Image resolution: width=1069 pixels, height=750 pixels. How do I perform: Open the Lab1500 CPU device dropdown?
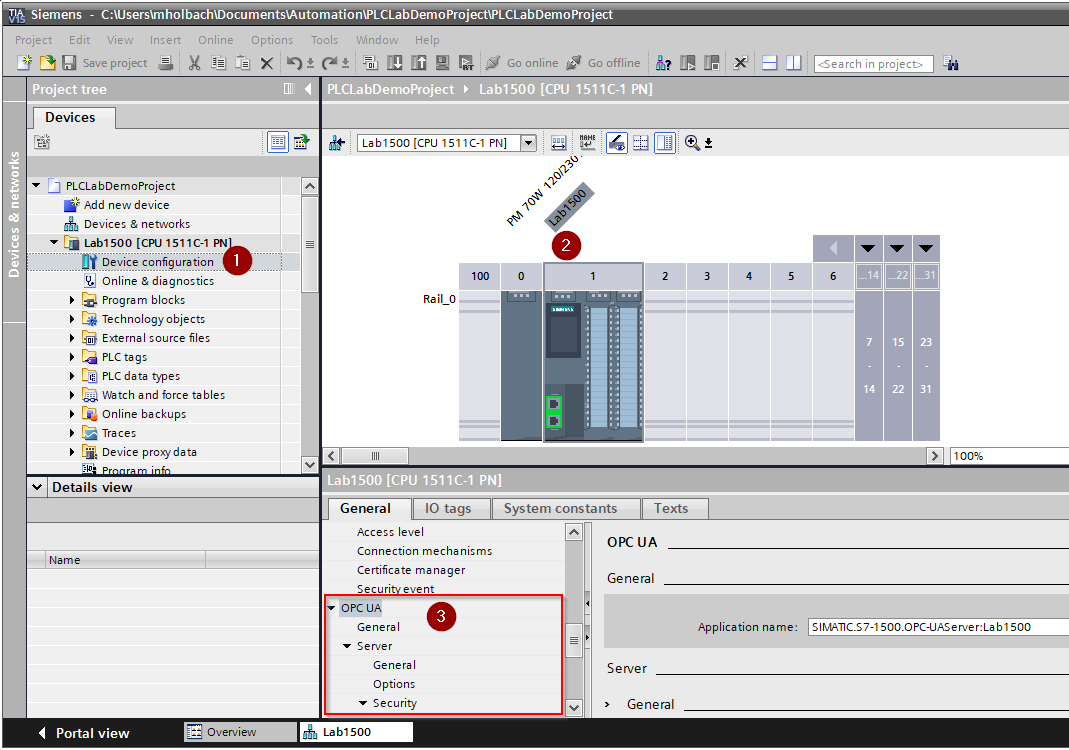tap(530, 142)
